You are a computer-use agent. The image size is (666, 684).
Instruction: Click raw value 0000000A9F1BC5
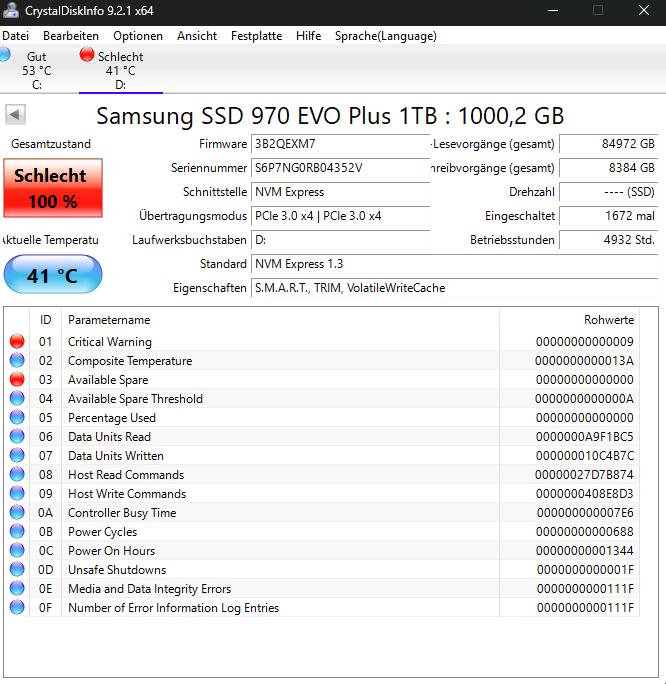584,437
